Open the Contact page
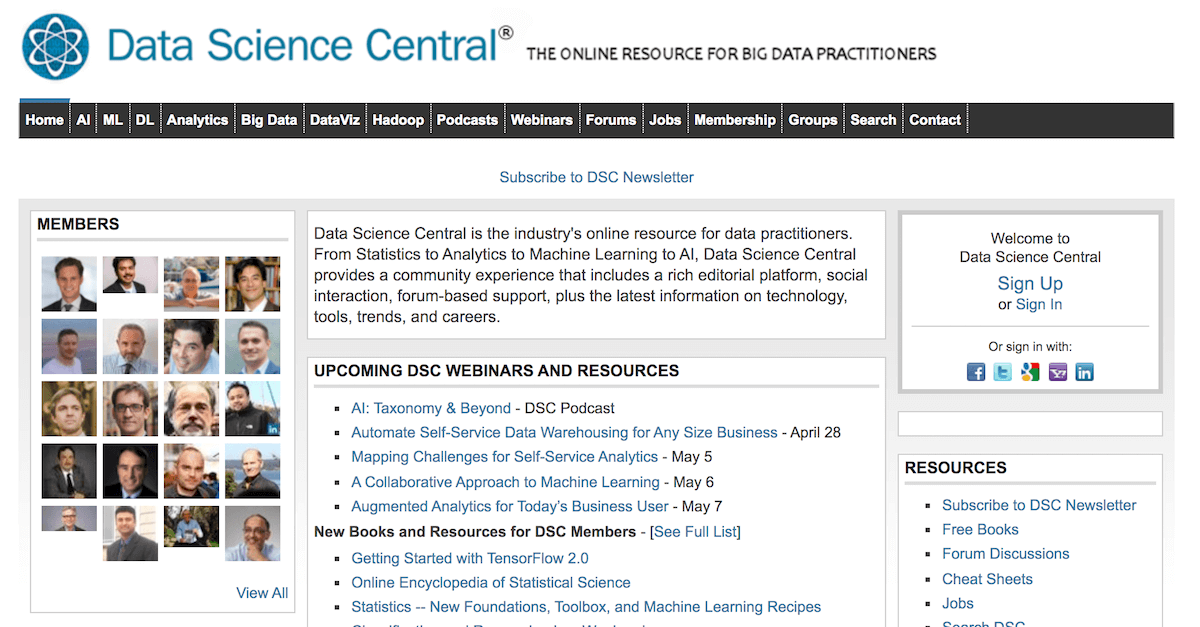 tap(934, 119)
